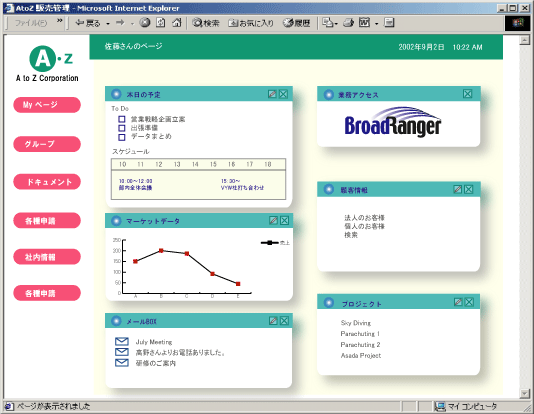Screen dimensions: 534x414
Task: Open the ドキュメント sidebar button
Action: tap(47, 182)
